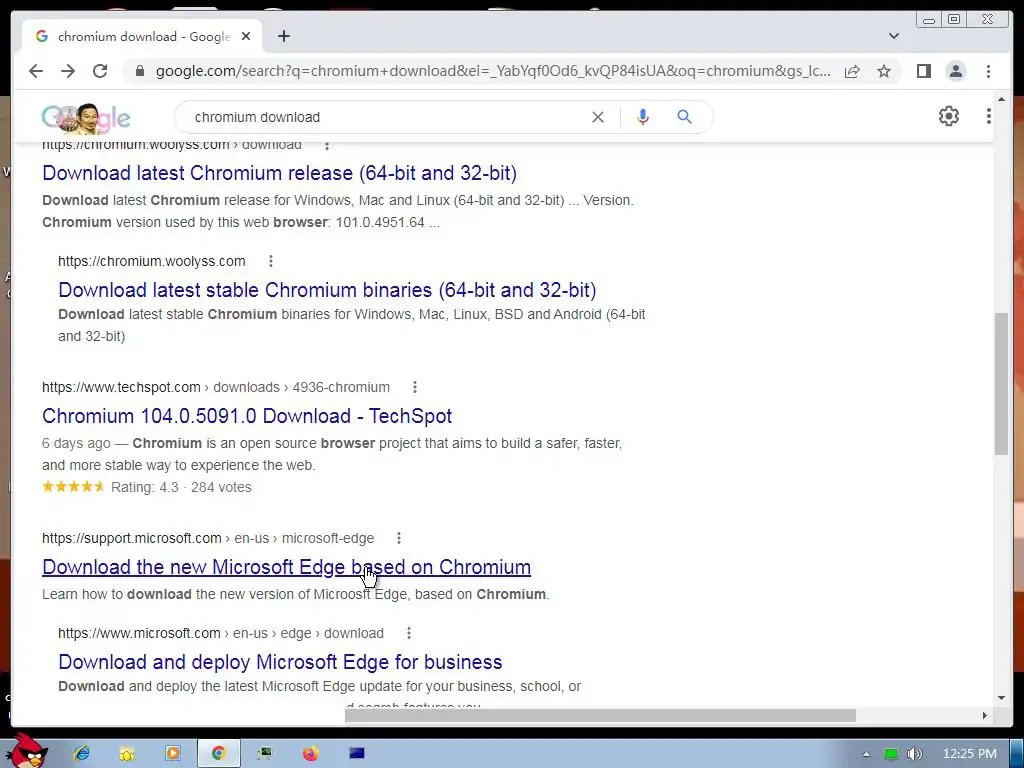The width and height of the screenshot is (1024, 768).
Task: Go back using the browser back arrow
Action: pos(36,71)
